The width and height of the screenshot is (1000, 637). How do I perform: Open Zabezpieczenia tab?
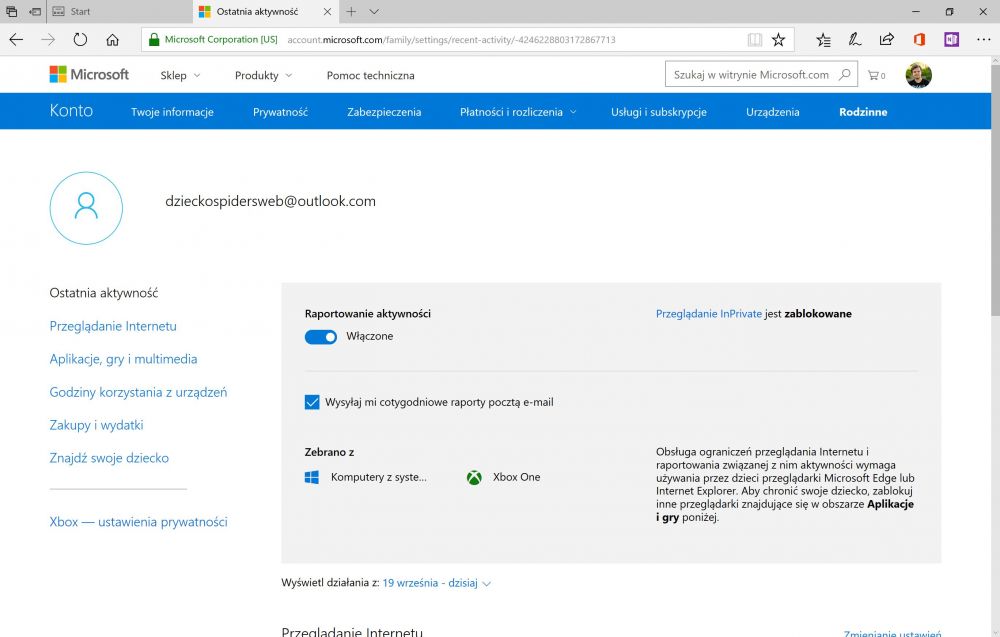(x=384, y=112)
